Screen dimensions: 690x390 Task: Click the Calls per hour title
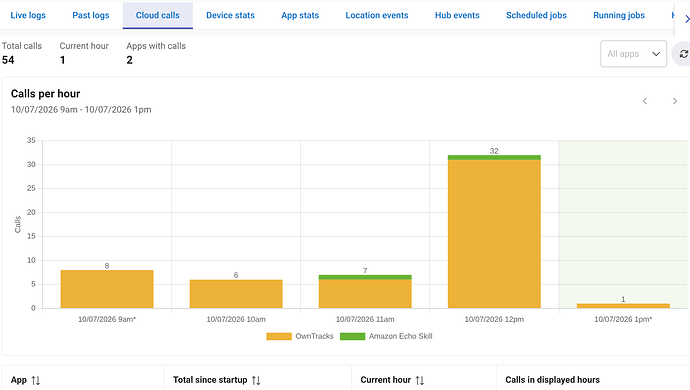[x=45, y=94]
